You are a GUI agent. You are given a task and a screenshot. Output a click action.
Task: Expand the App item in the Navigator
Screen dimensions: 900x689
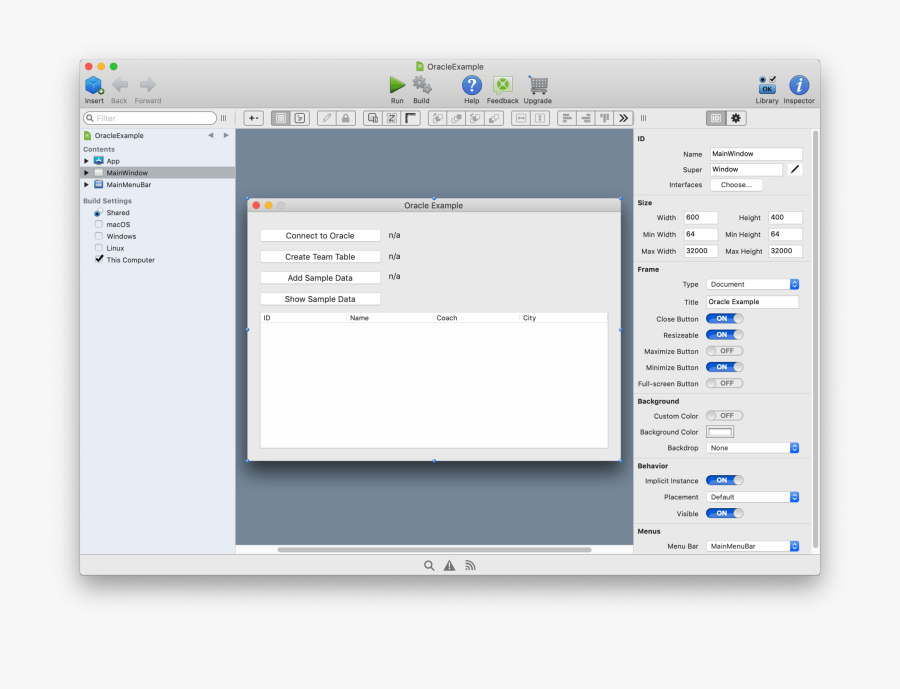click(x=88, y=160)
